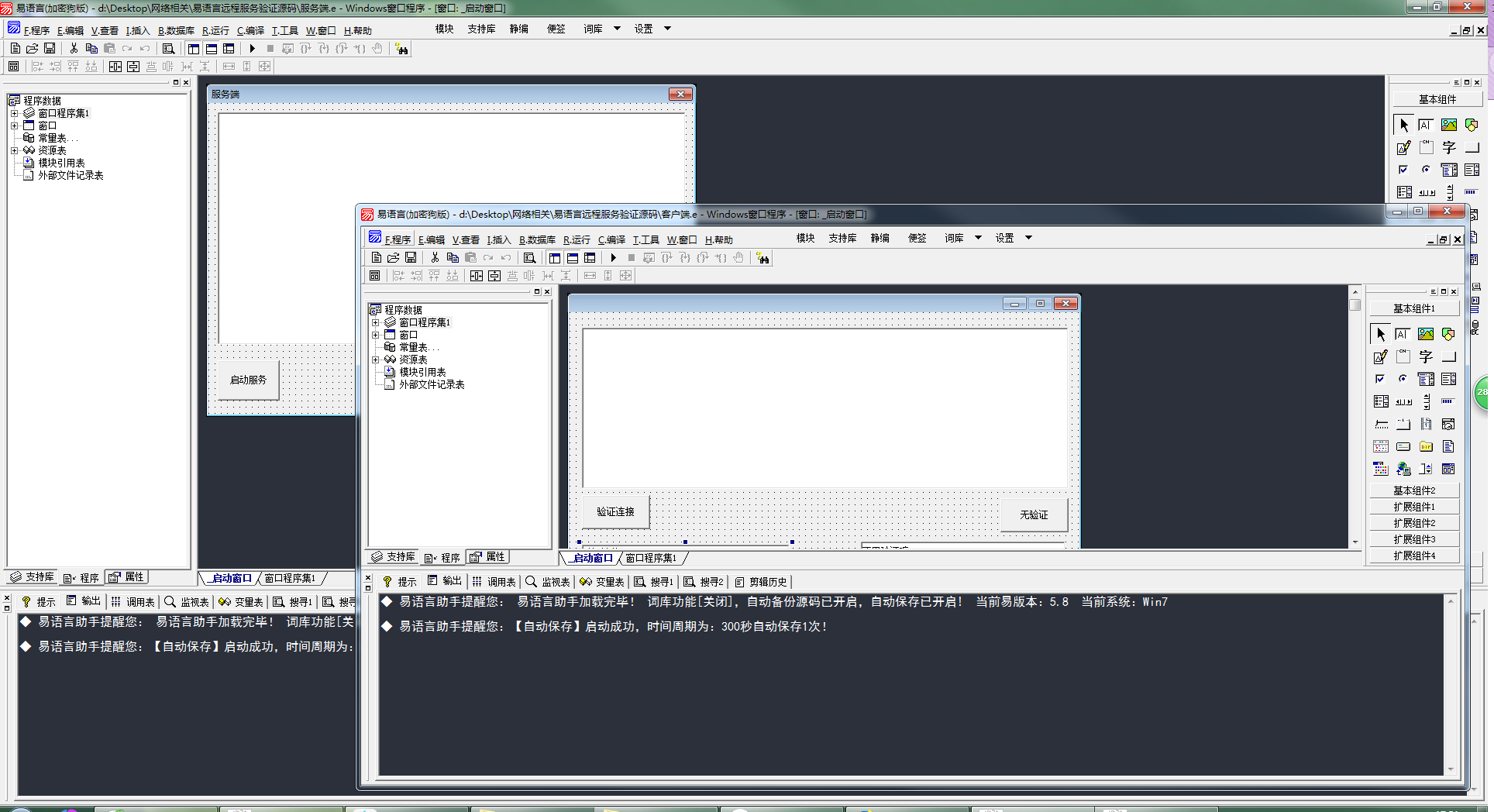Click the Run (play) icon in the client window toolbar

613,258
